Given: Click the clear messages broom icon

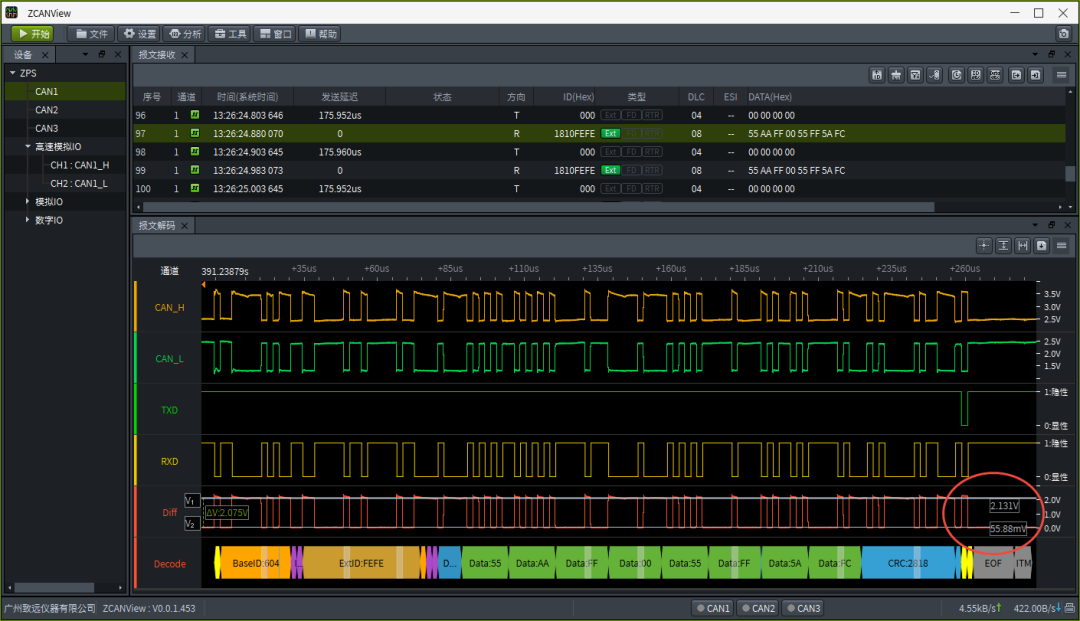Looking at the screenshot, I should click(x=896, y=75).
